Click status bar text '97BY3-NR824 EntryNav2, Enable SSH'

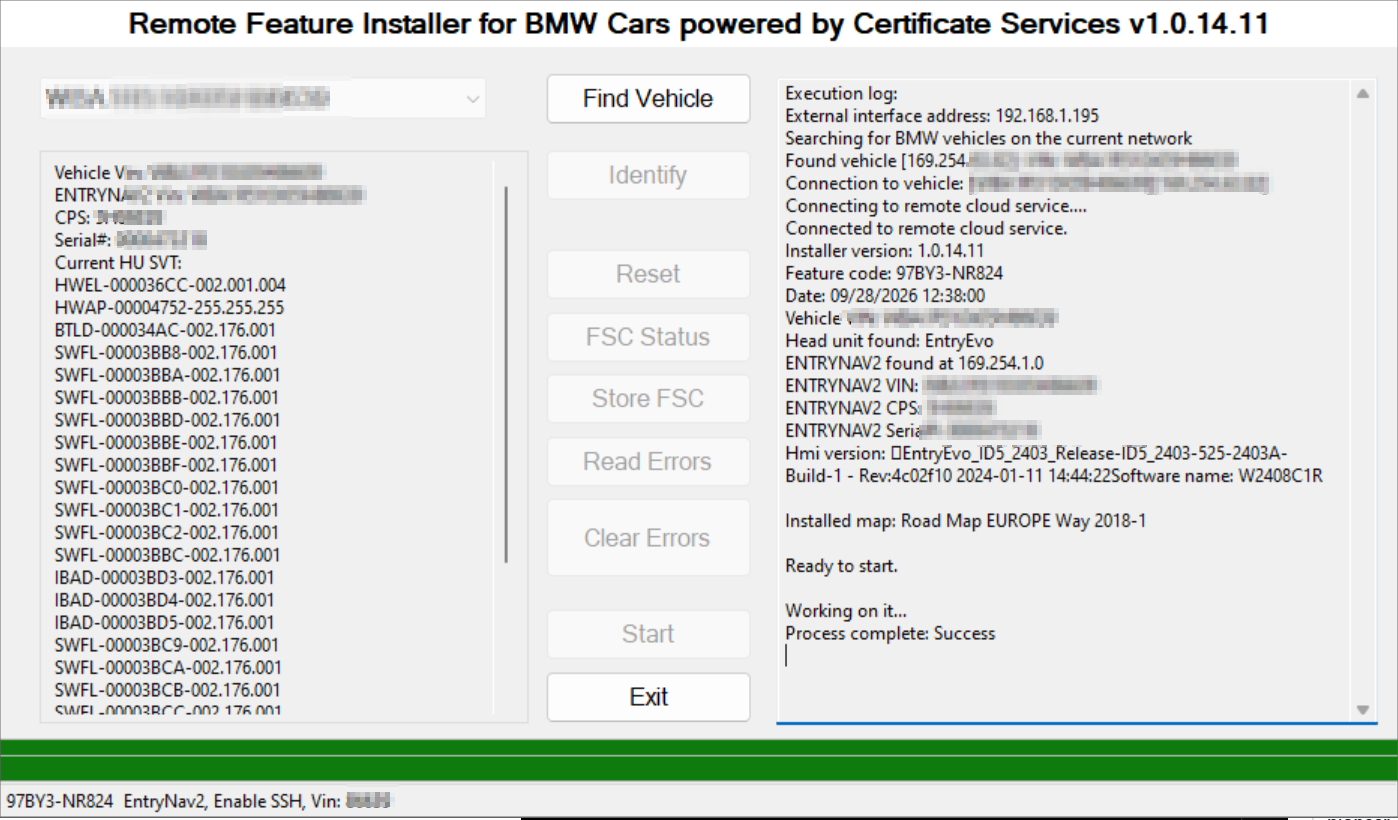[x=156, y=801]
